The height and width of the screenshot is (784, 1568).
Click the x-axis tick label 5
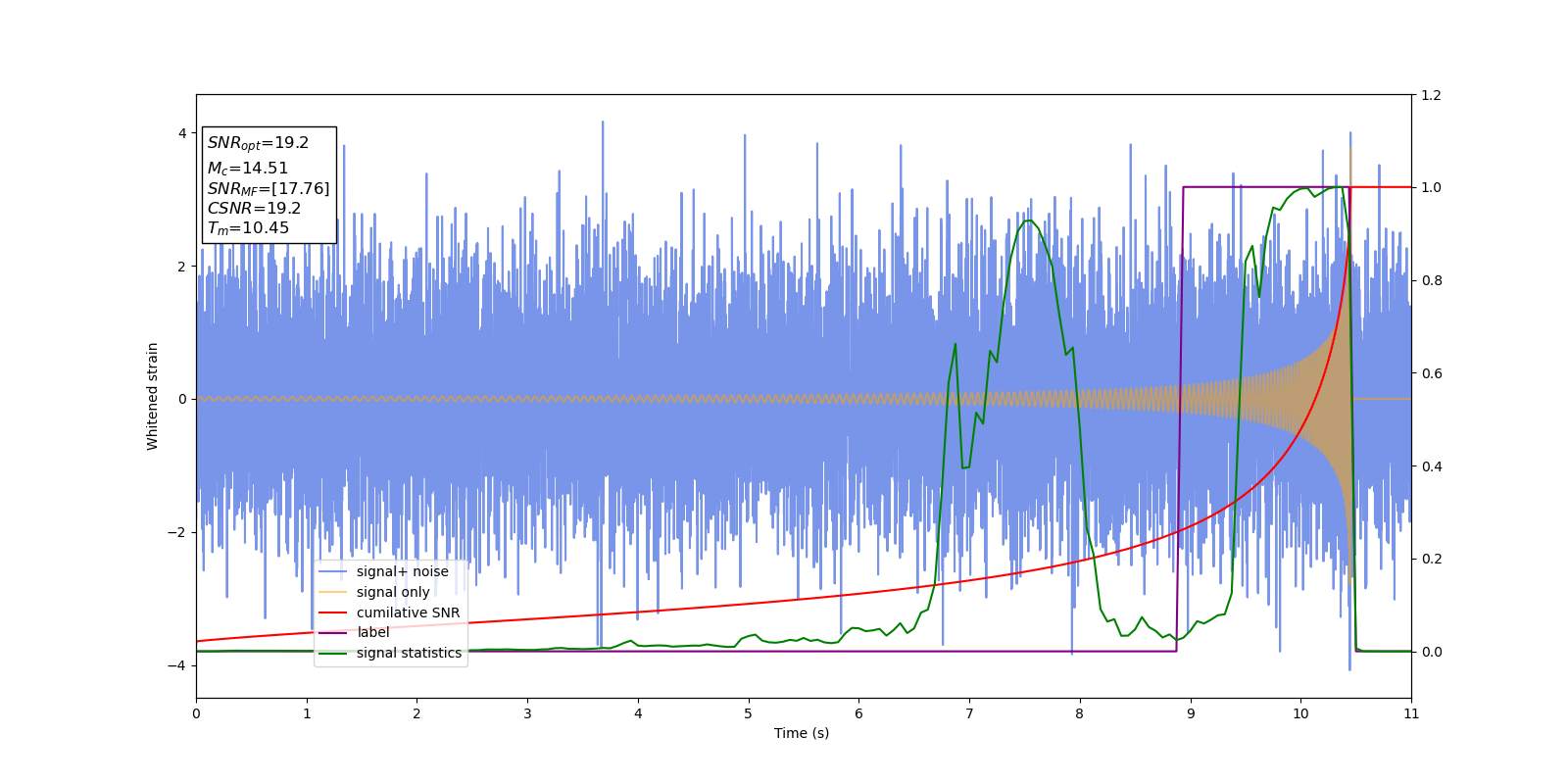(748, 713)
